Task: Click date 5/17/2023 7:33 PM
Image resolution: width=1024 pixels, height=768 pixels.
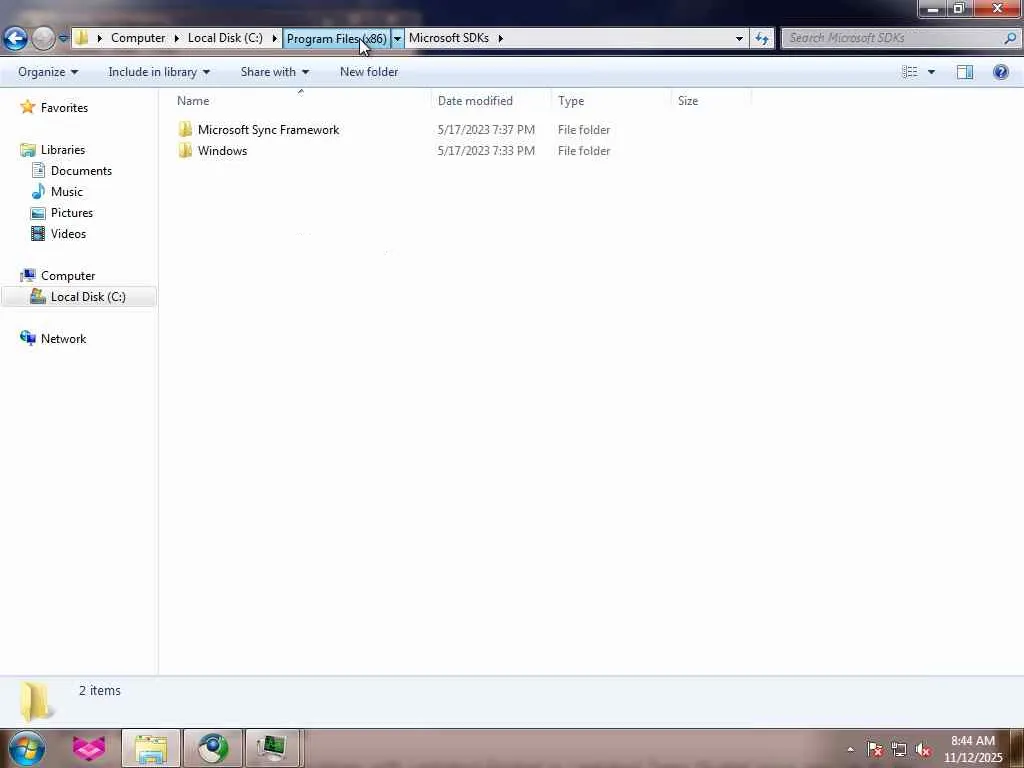Action: 486,150
